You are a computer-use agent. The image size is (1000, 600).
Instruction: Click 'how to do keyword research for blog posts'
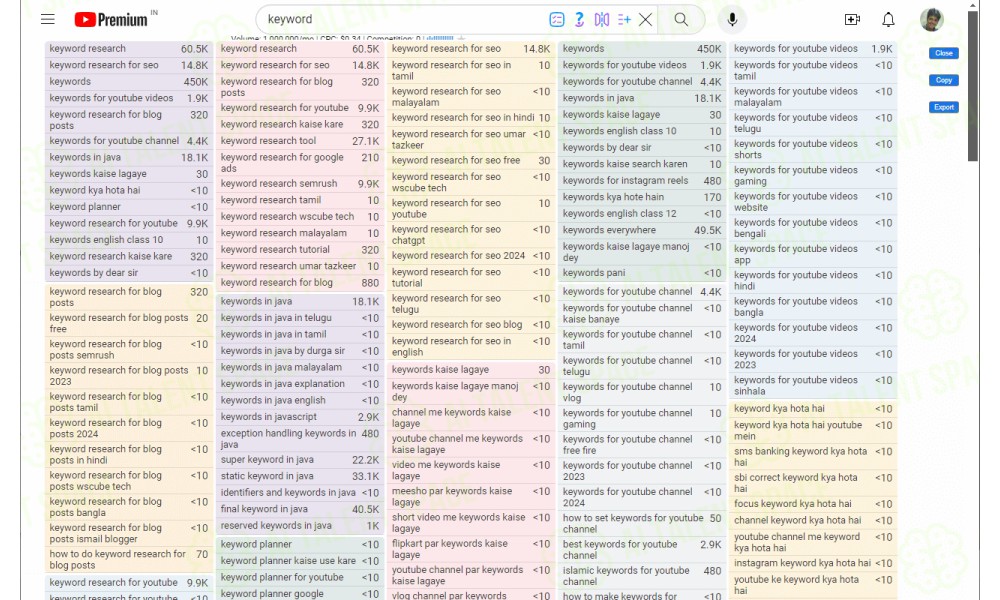[x=129, y=560]
